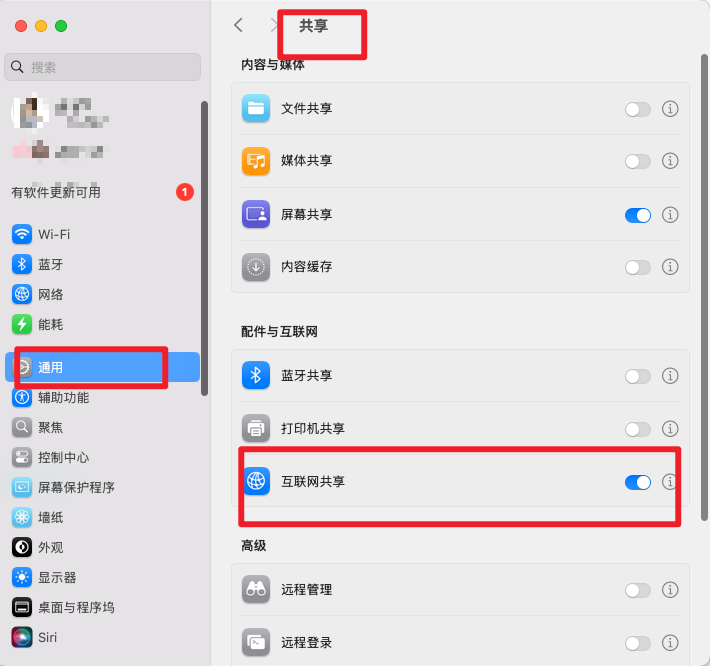The image size is (710, 666).
Task: Click the 屏幕共享 screen icon
Action: (256, 214)
